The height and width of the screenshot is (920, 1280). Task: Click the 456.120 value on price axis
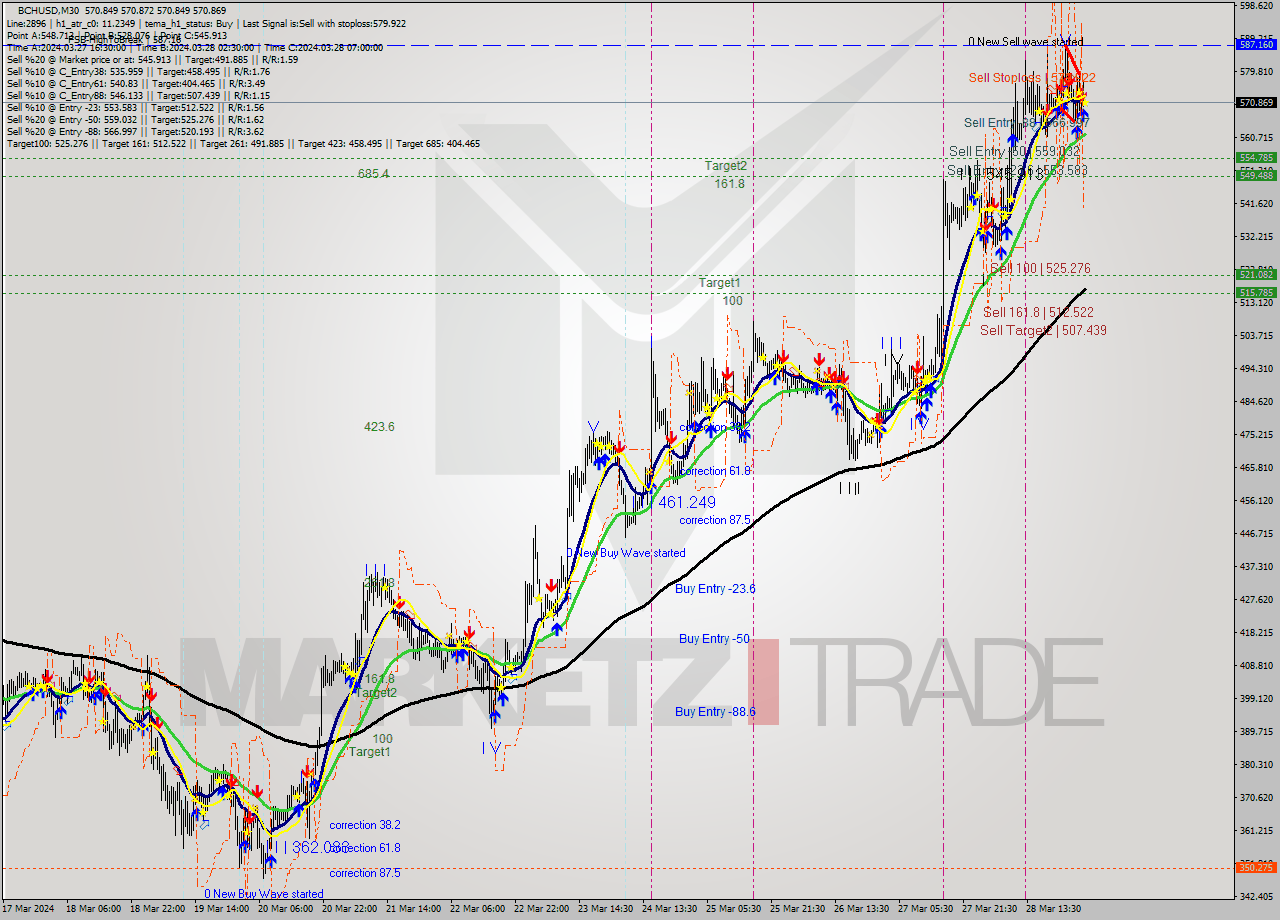tap(1256, 501)
